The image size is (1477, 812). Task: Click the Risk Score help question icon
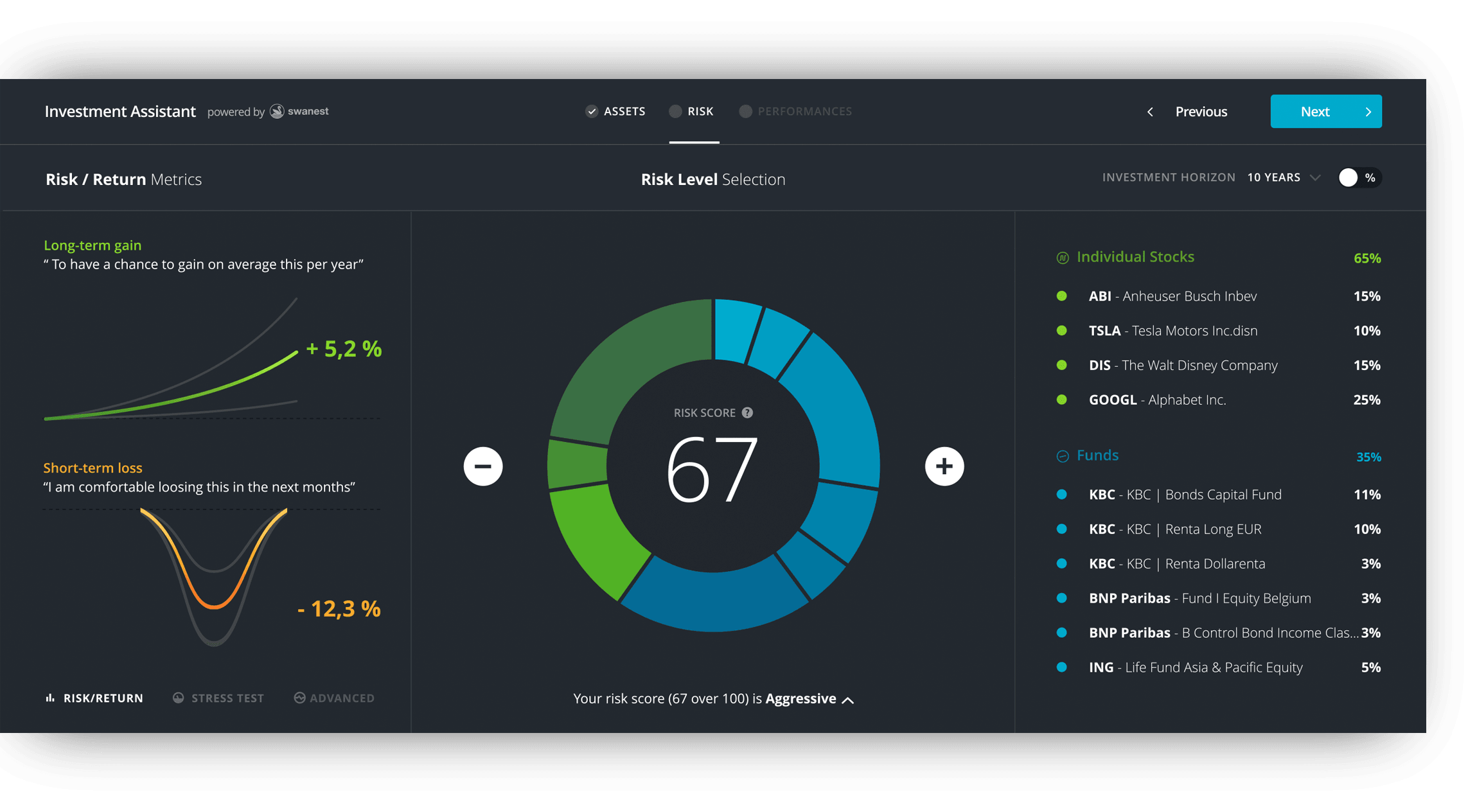point(747,413)
